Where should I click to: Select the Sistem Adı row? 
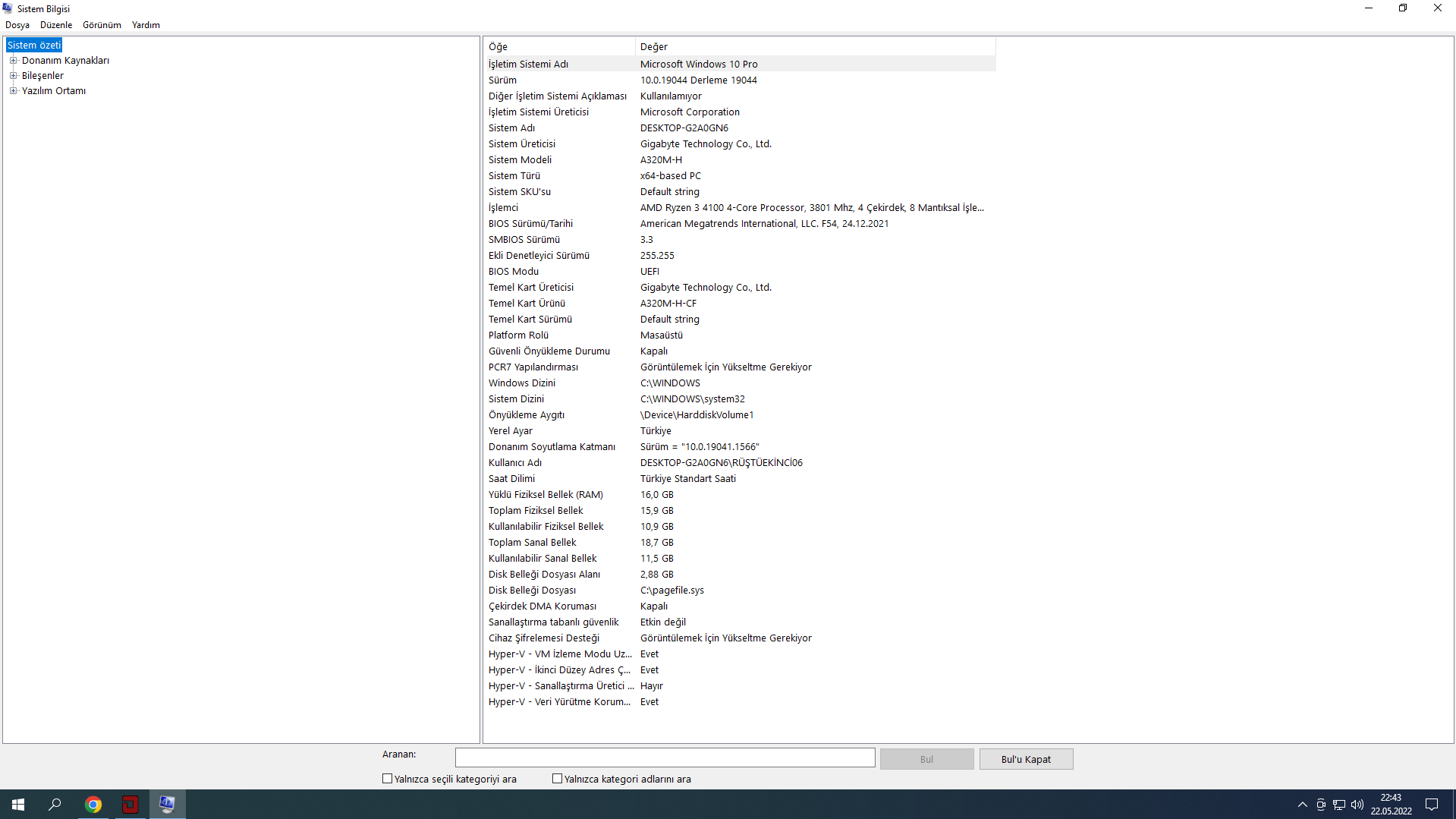[x=740, y=128]
